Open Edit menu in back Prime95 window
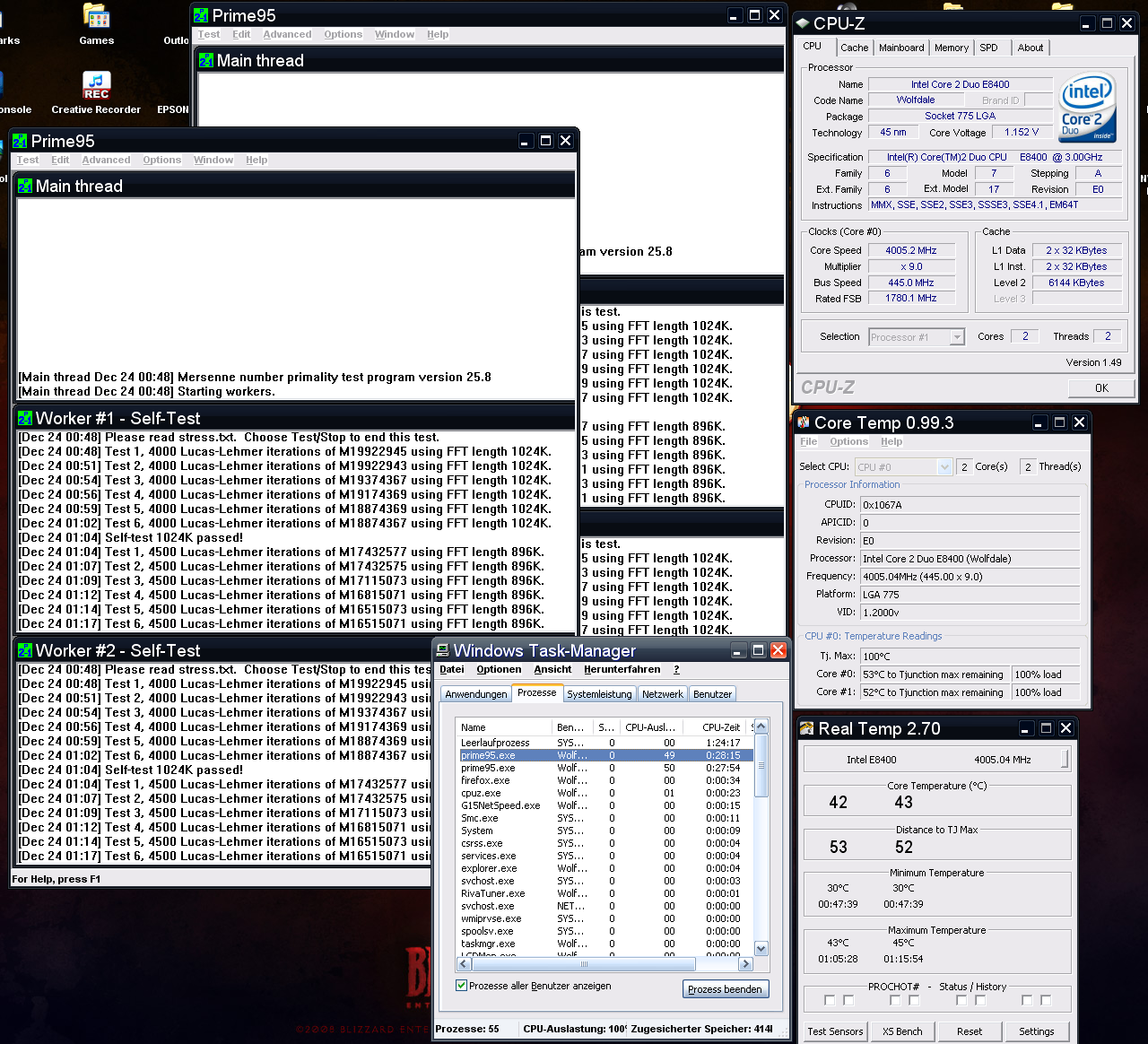The height and width of the screenshot is (1044, 1148). [241, 34]
